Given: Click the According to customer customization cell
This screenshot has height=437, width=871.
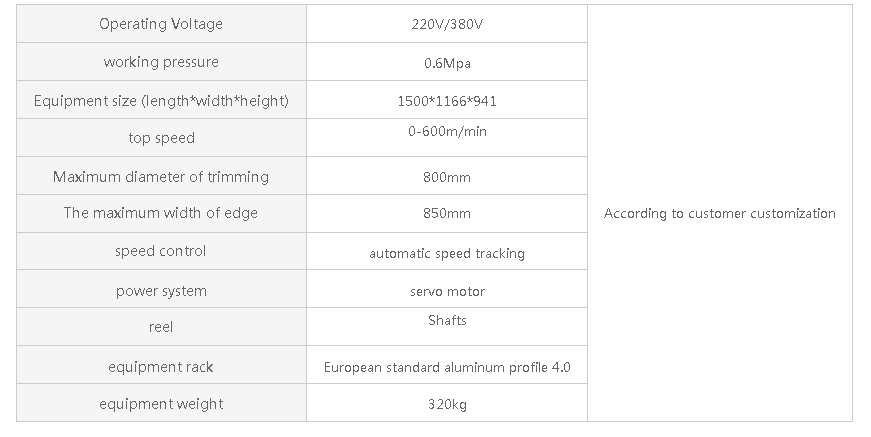Looking at the screenshot, I should click(x=719, y=213).
